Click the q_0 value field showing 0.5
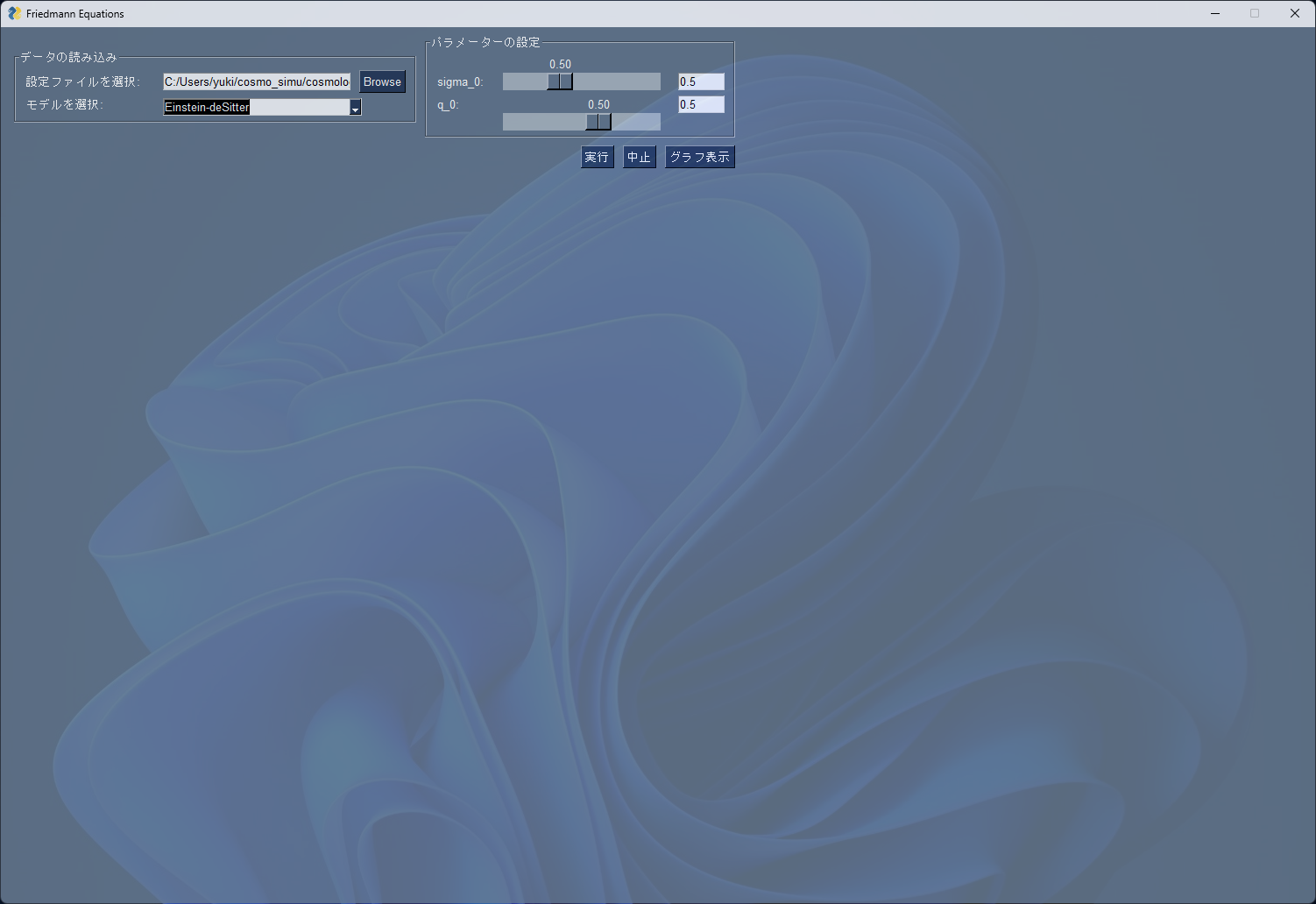 [x=700, y=103]
